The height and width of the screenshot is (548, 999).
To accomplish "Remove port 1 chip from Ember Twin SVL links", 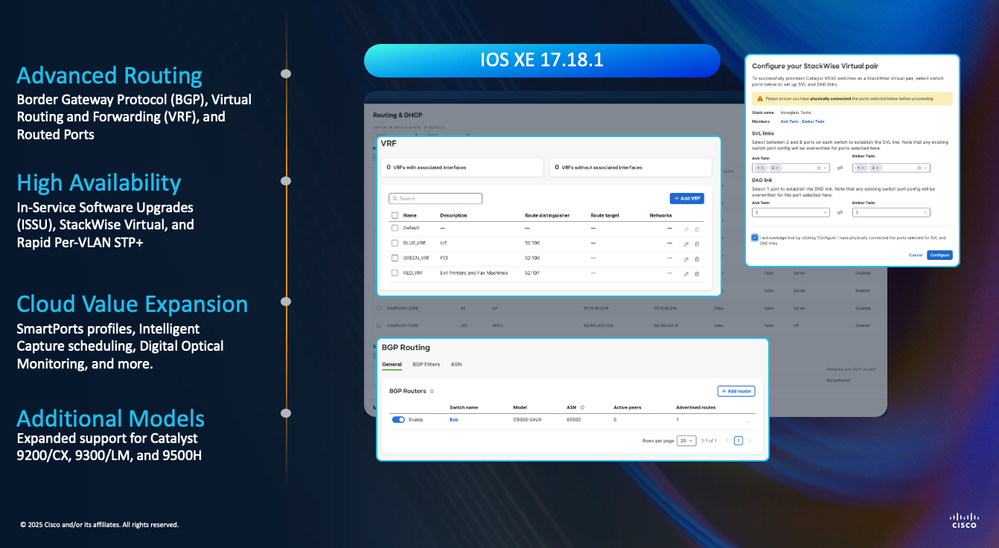I will coord(863,168).
